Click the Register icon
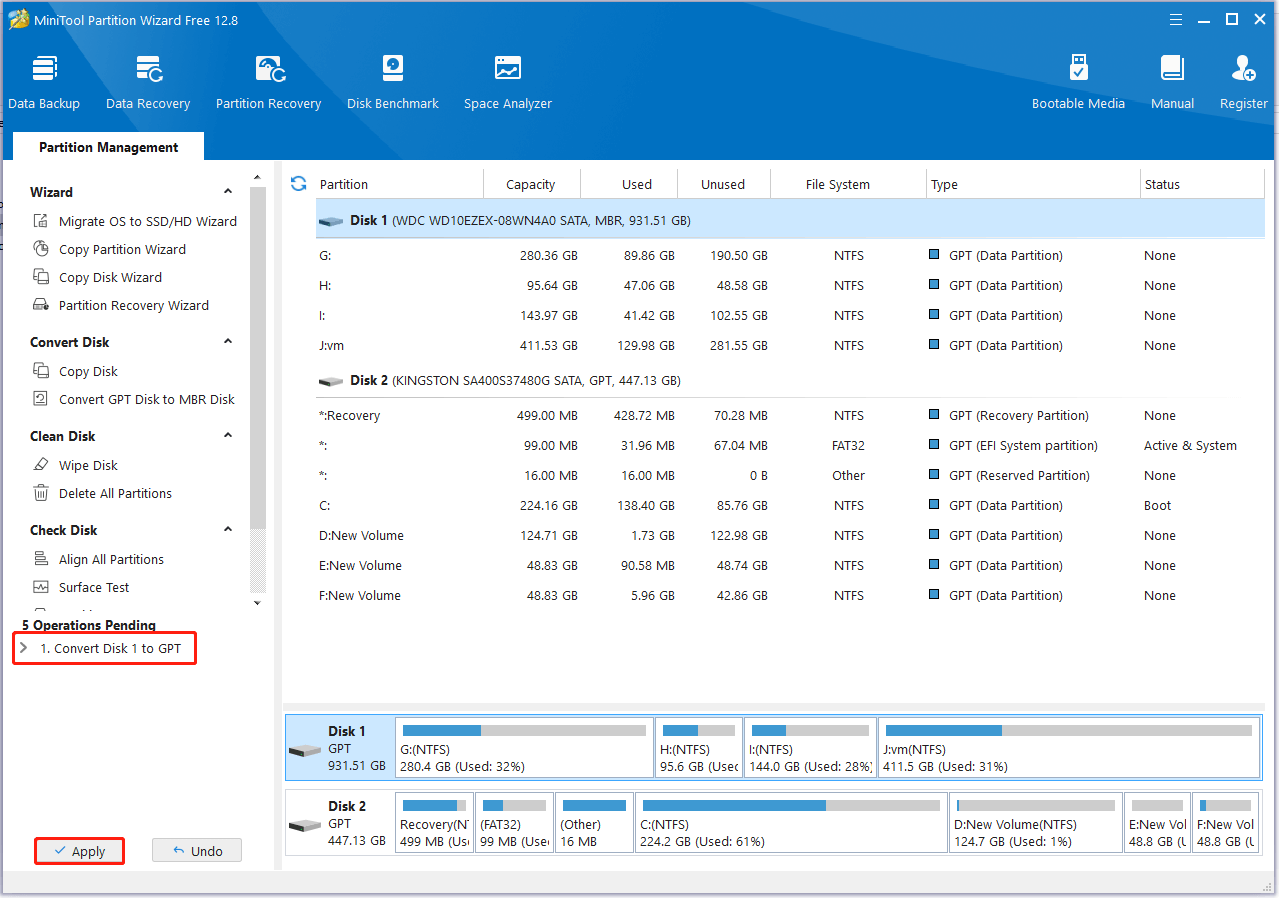This screenshot has width=1279, height=898. (1244, 69)
